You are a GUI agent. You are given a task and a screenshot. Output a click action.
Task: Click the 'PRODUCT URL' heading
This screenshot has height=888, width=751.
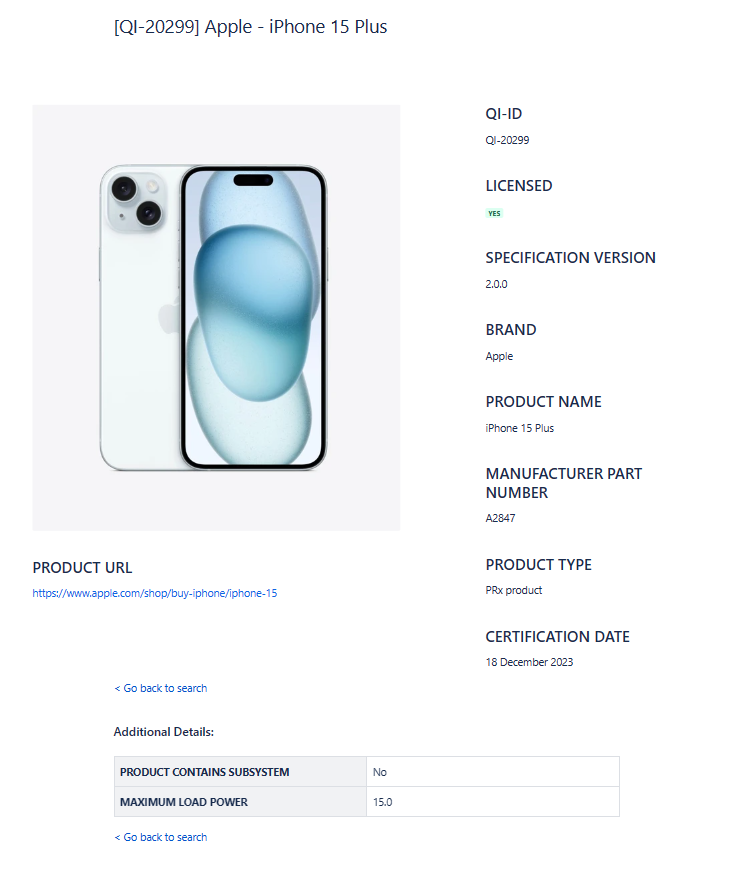(82, 568)
